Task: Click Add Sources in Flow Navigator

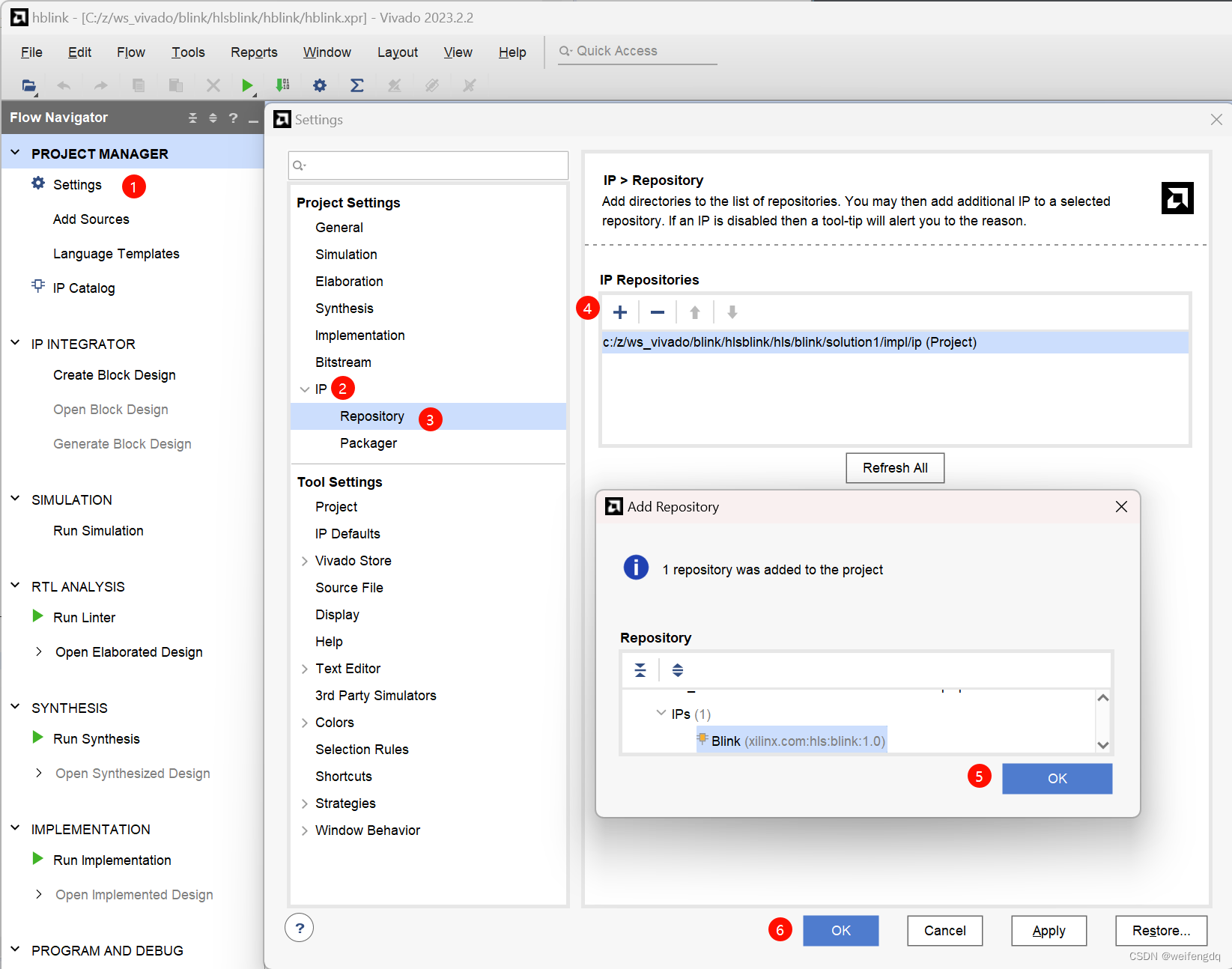Action: pos(91,219)
